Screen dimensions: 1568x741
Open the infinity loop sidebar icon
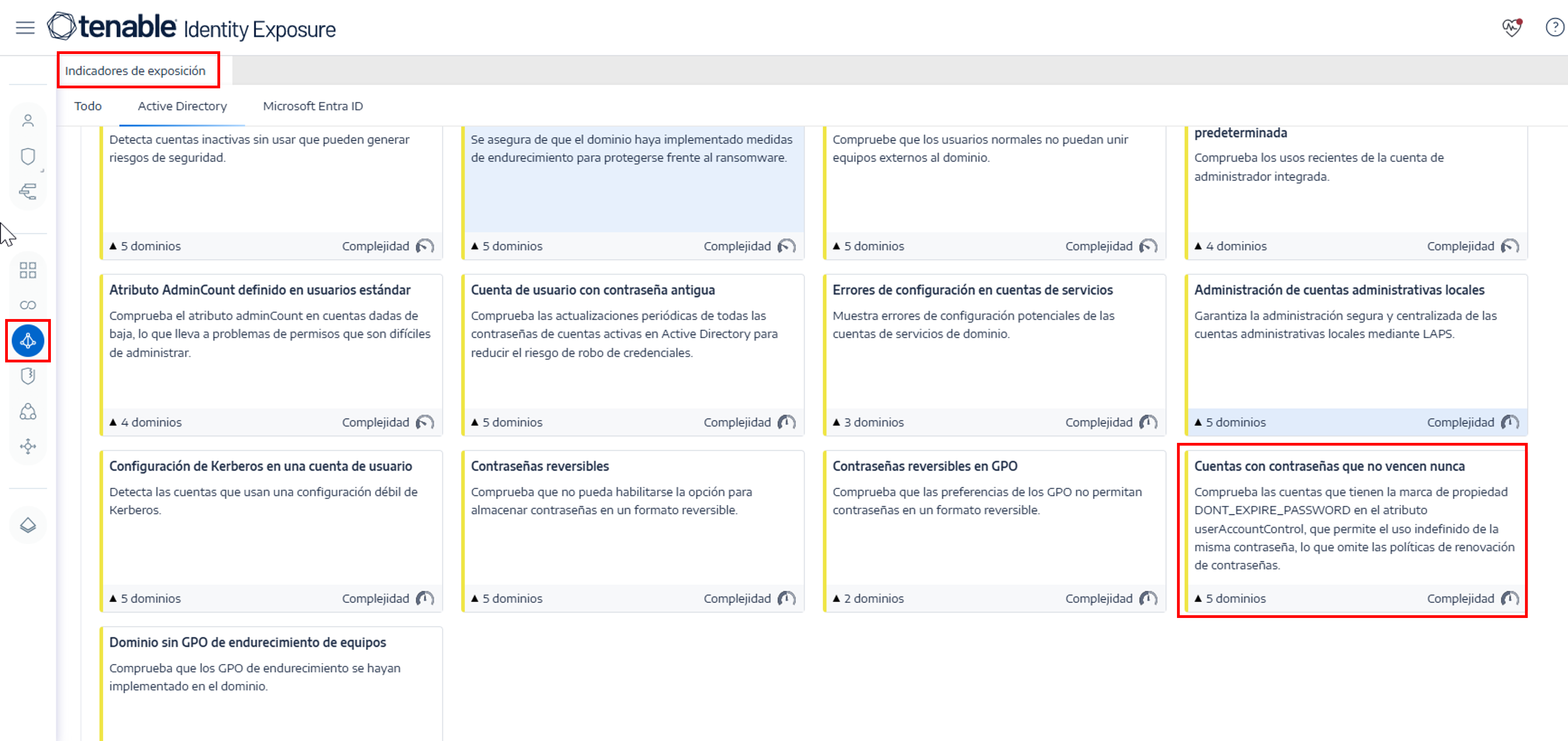(x=28, y=305)
